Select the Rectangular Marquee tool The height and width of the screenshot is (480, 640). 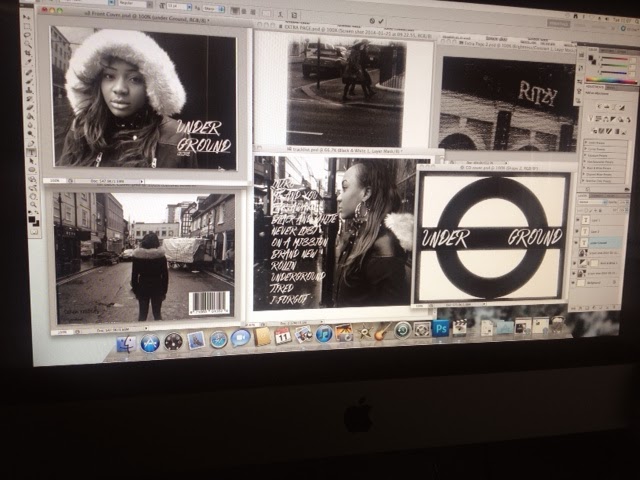27,26
